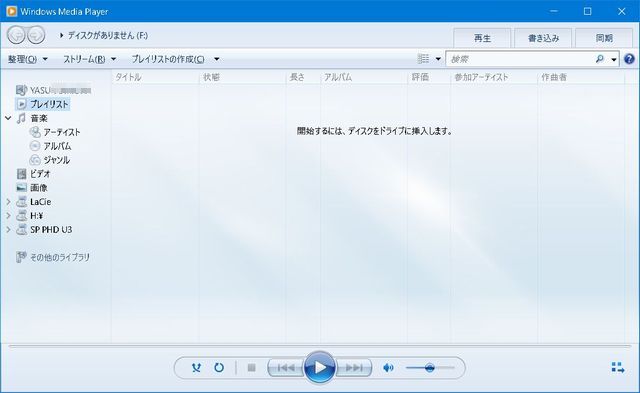The image size is (640, 393).
Task: Click the artist icon beside アーティスト
Action: [x=35, y=132]
